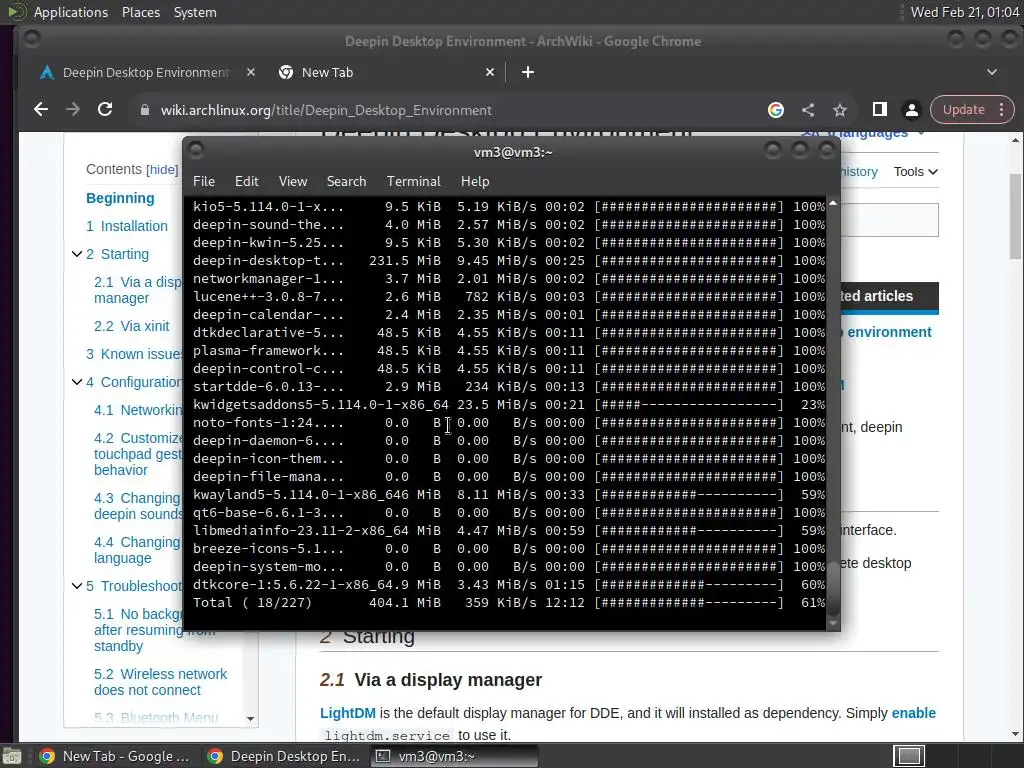Open the Google icon in address bar

pos(776,110)
